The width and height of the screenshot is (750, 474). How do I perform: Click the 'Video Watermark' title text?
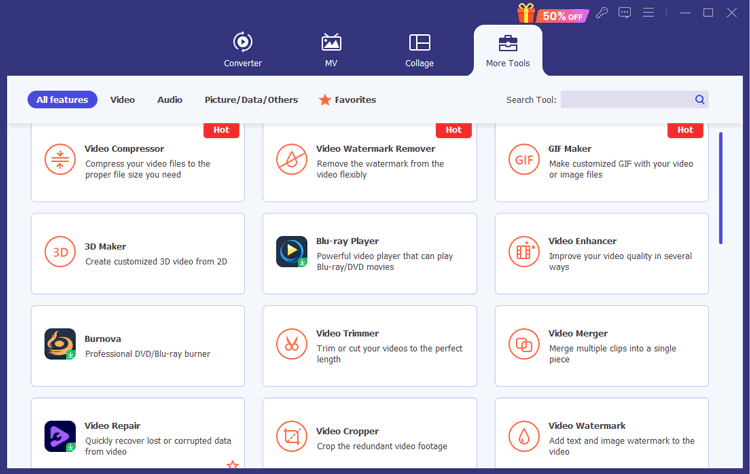pos(587,426)
